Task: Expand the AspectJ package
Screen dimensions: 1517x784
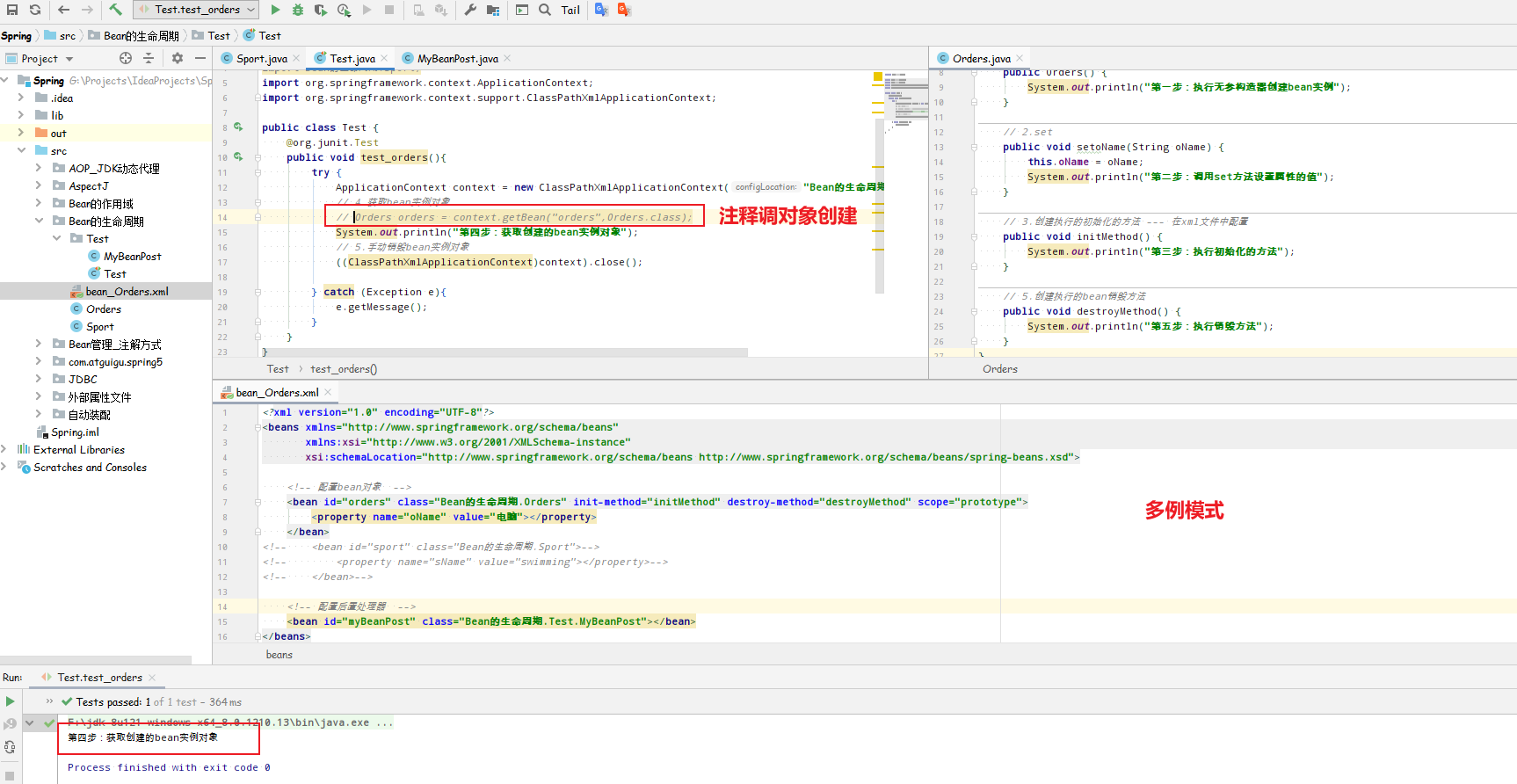Action: (39, 186)
